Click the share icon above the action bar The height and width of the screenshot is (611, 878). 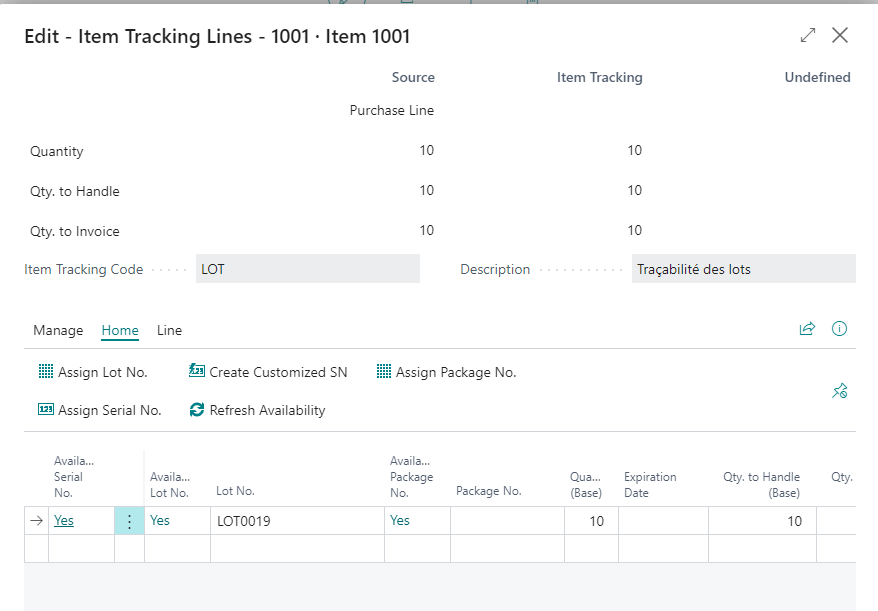pos(807,329)
